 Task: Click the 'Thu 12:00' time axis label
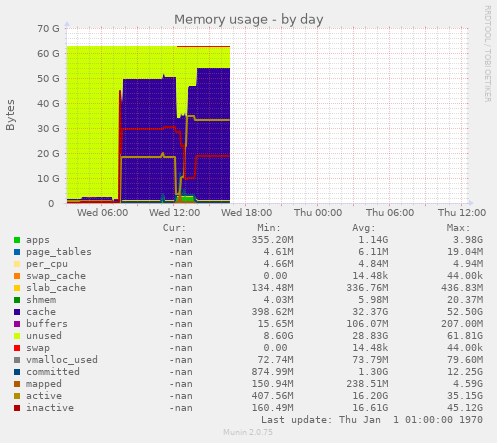tap(462, 213)
